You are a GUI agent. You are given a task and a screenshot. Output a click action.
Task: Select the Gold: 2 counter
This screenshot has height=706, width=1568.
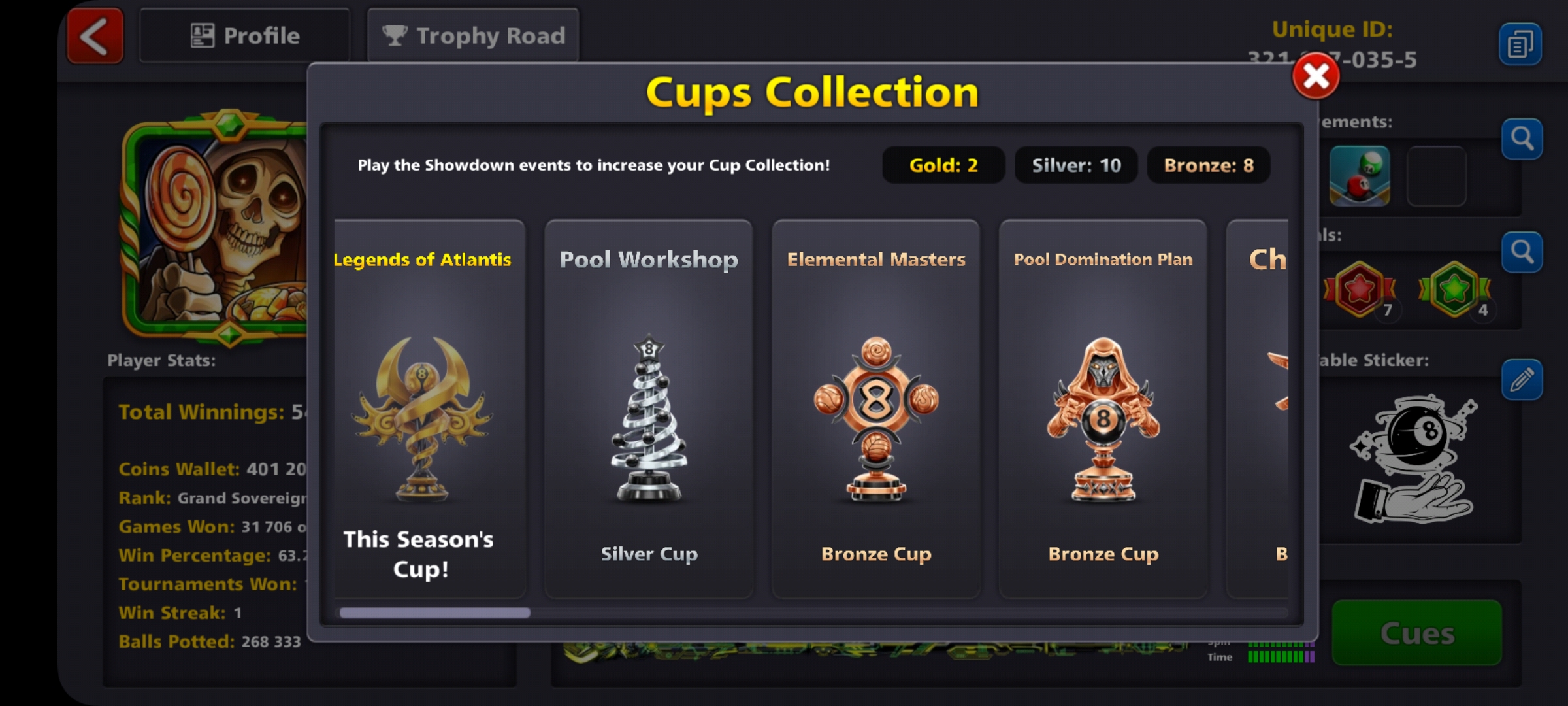pyautogui.click(x=943, y=165)
